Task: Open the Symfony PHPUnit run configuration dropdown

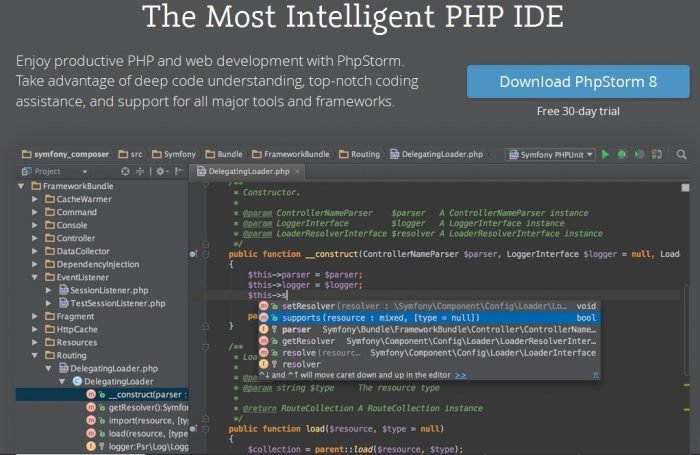Action: point(551,154)
